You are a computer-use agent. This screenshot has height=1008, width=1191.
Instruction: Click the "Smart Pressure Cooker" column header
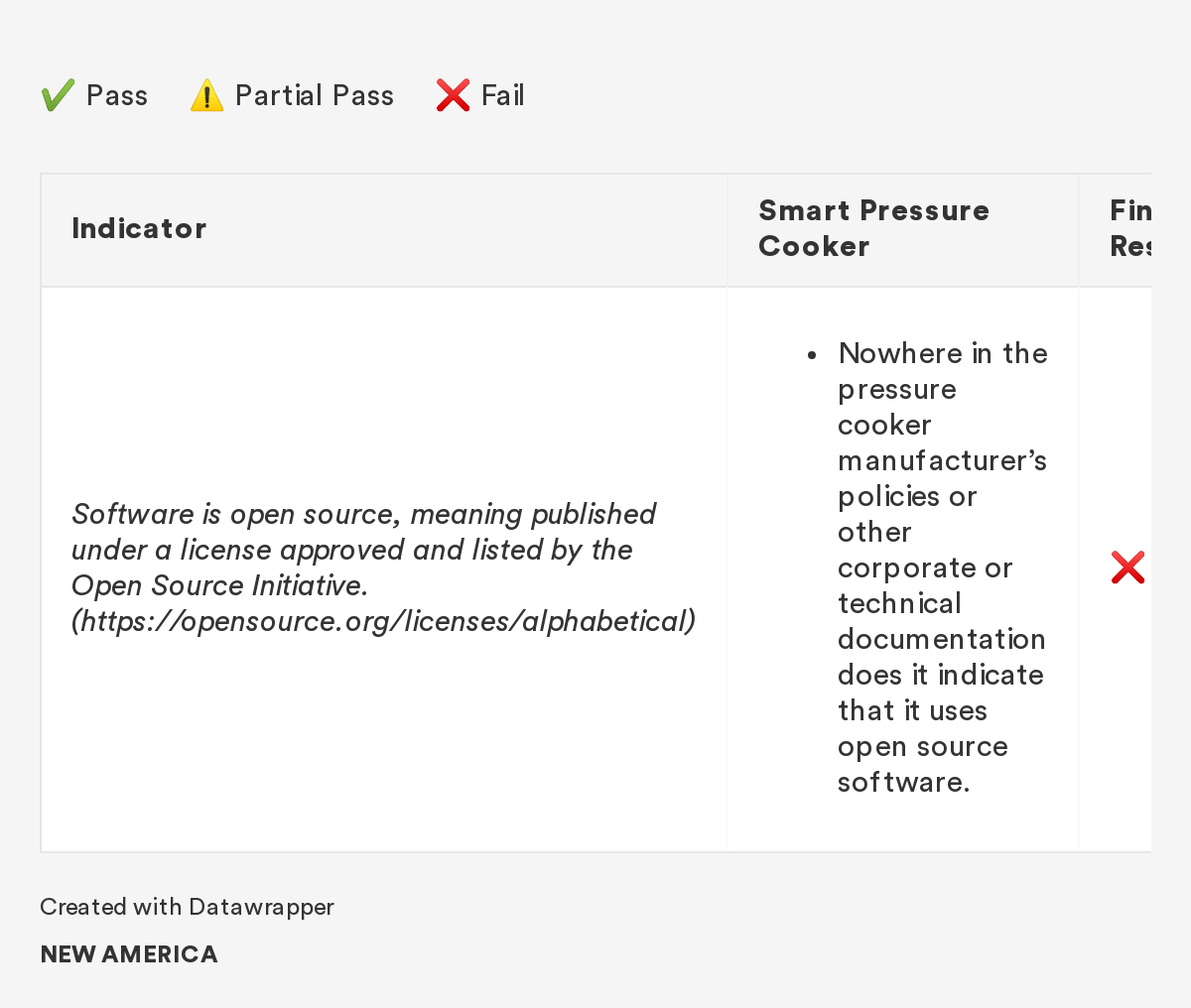point(873,228)
